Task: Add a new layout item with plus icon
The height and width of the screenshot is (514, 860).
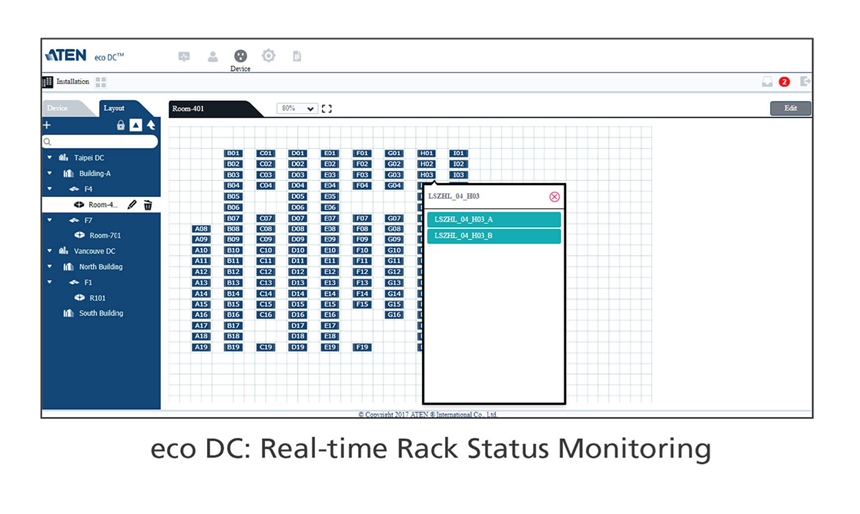Action: click(x=47, y=125)
